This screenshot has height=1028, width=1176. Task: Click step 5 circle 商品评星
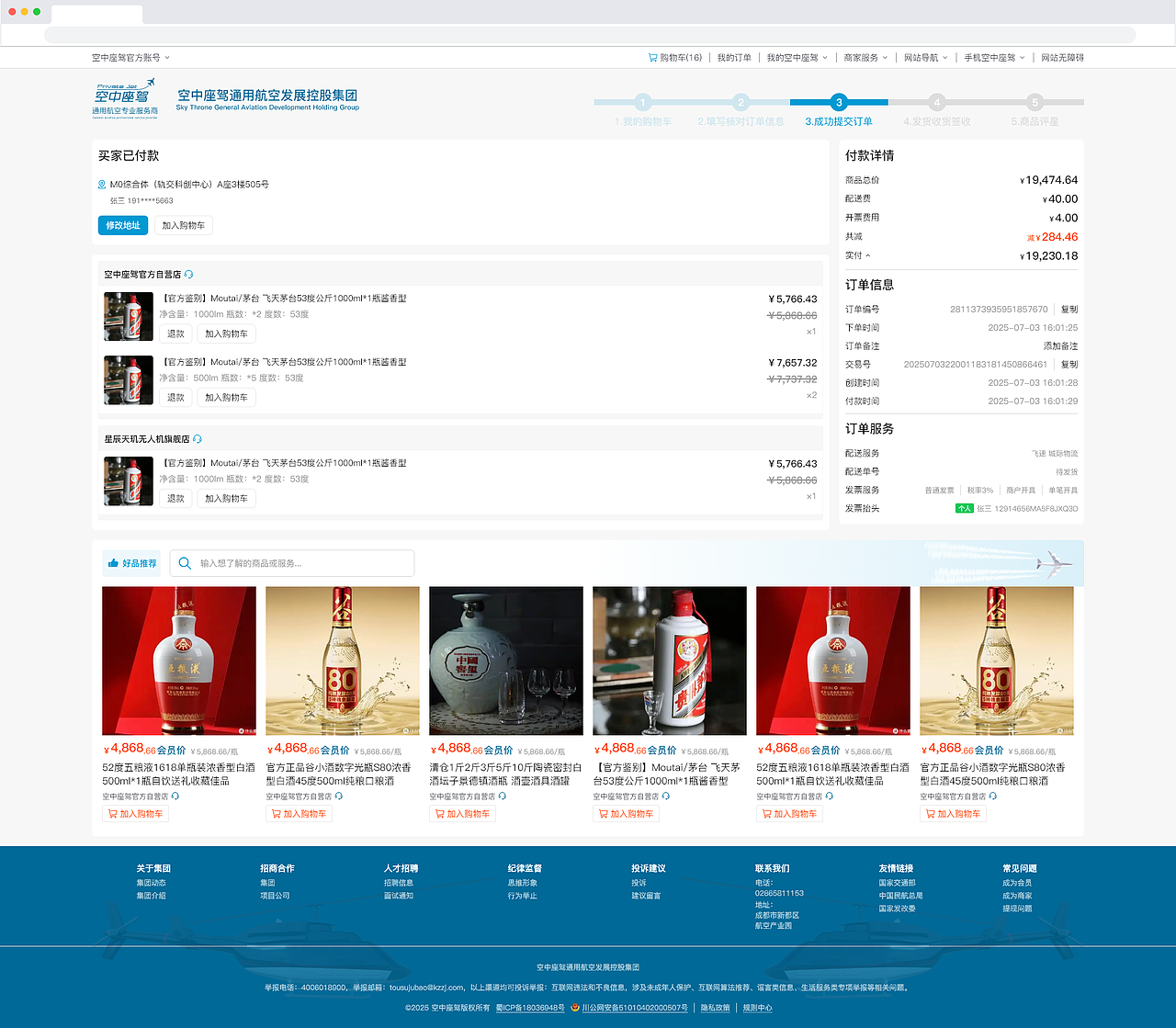1035,102
